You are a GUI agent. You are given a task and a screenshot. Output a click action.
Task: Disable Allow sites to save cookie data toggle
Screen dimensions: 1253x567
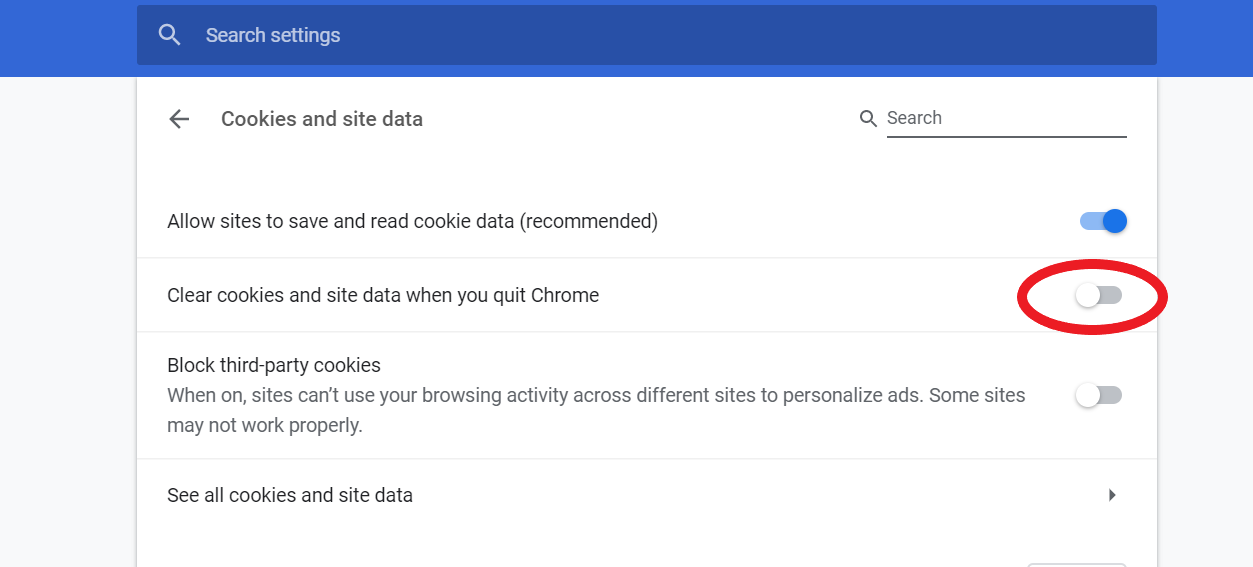[1103, 221]
